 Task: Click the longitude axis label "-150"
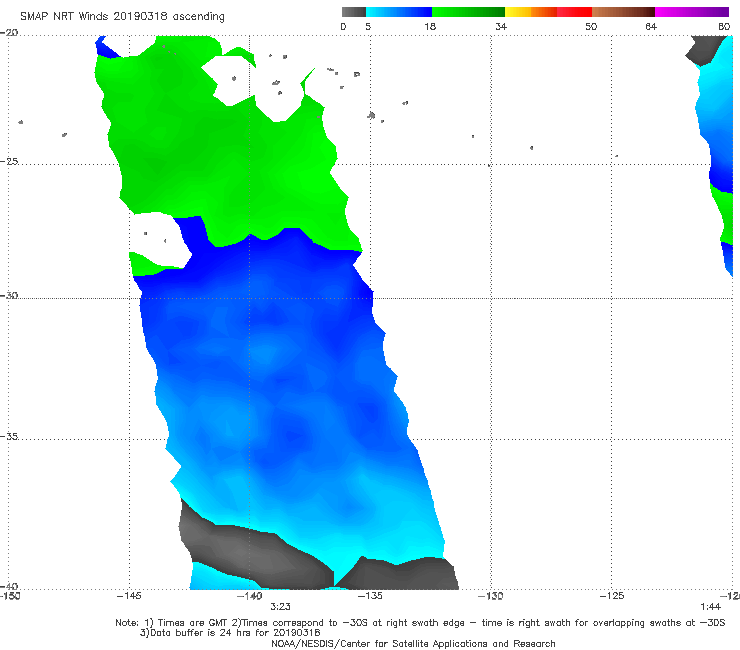[x=10, y=596]
